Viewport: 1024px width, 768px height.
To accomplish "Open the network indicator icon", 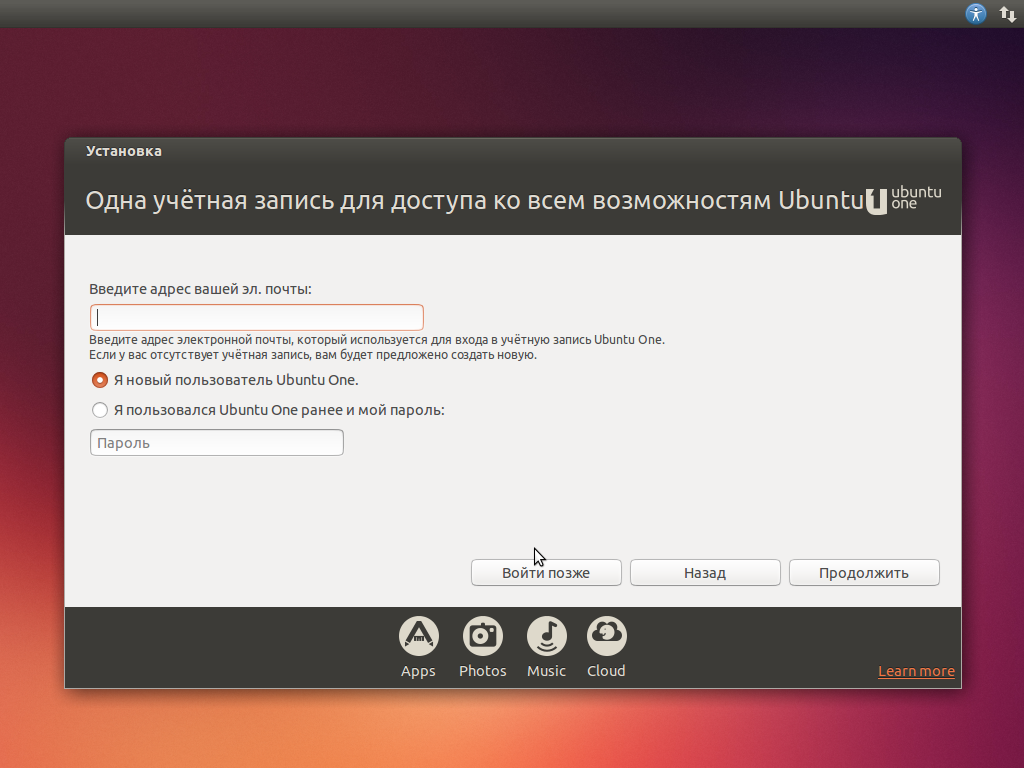I will (1008, 14).
